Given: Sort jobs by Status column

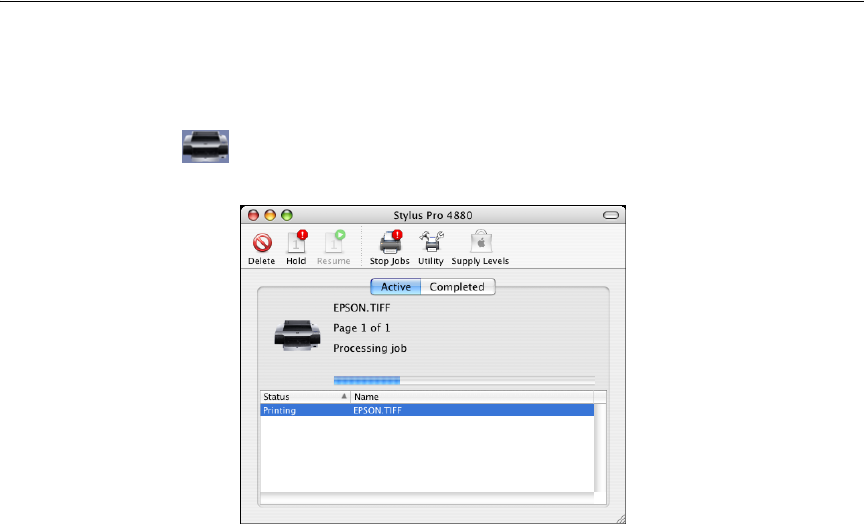Looking at the screenshot, I should coord(305,397).
